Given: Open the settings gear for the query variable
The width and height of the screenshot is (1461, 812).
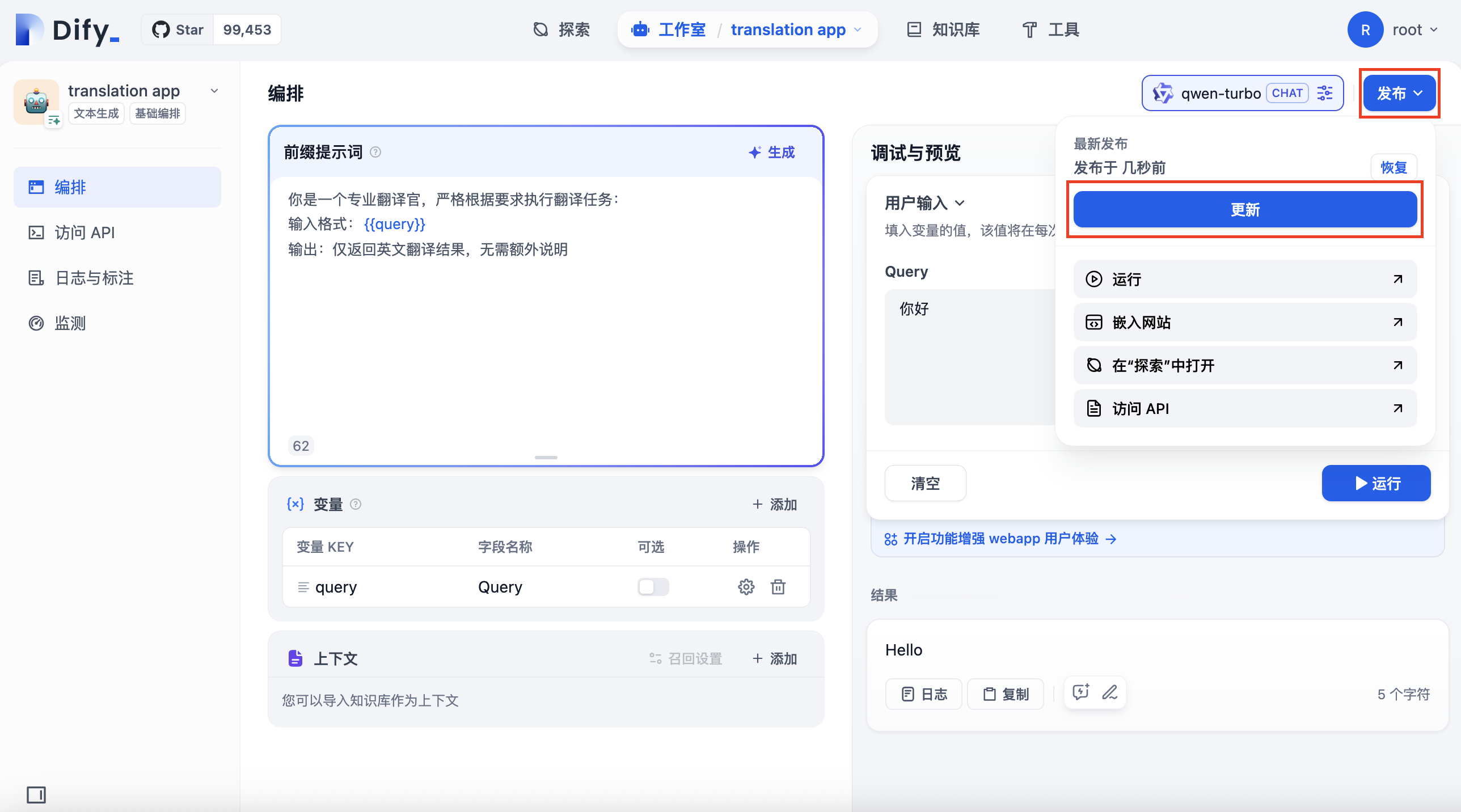Looking at the screenshot, I should [x=746, y=587].
